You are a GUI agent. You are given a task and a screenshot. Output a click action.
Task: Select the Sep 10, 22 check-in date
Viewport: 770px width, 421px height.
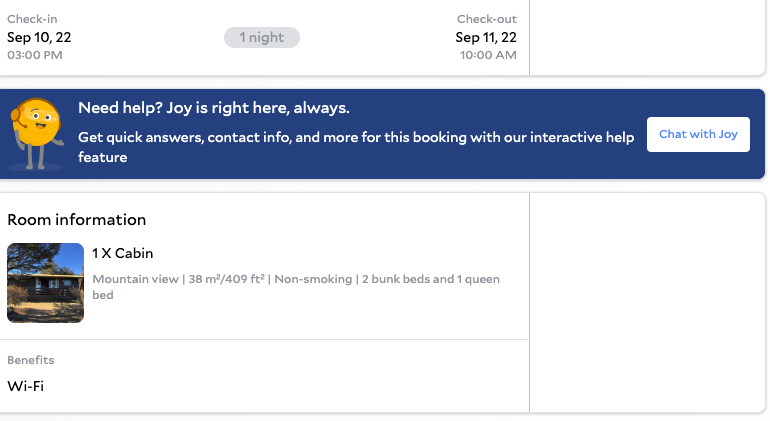click(39, 37)
